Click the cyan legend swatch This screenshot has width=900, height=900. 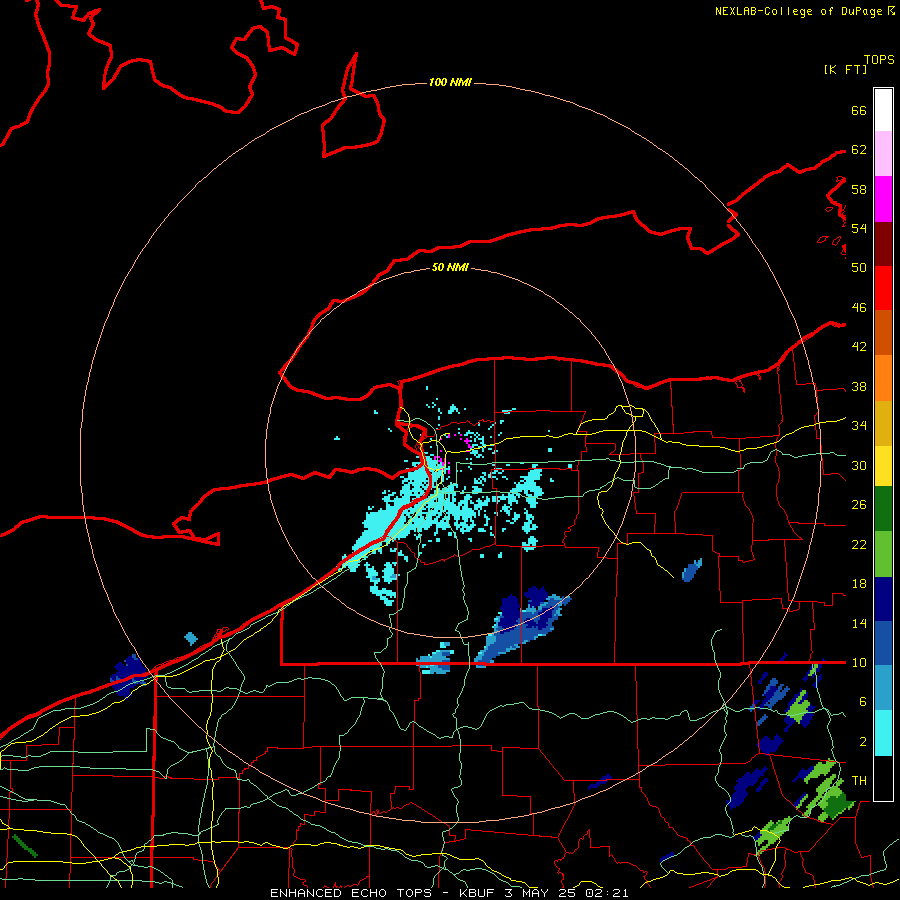pos(883,733)
